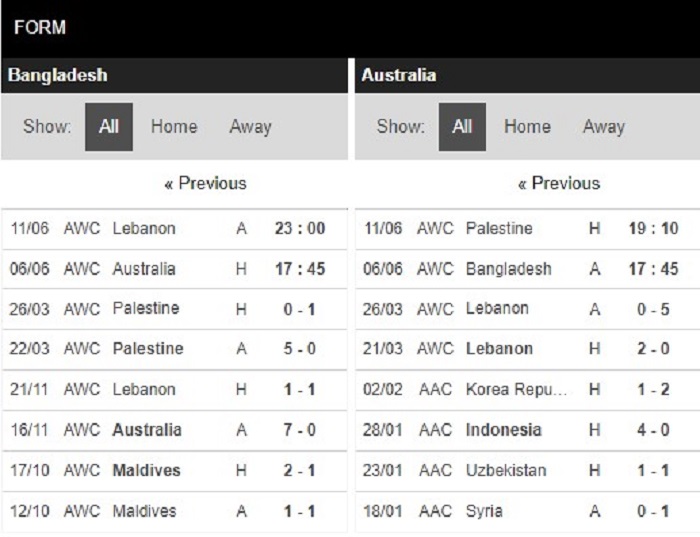Open Previous link under Australia
The image size is (700, 537).
pyautogui.click(x=559, y=183)
